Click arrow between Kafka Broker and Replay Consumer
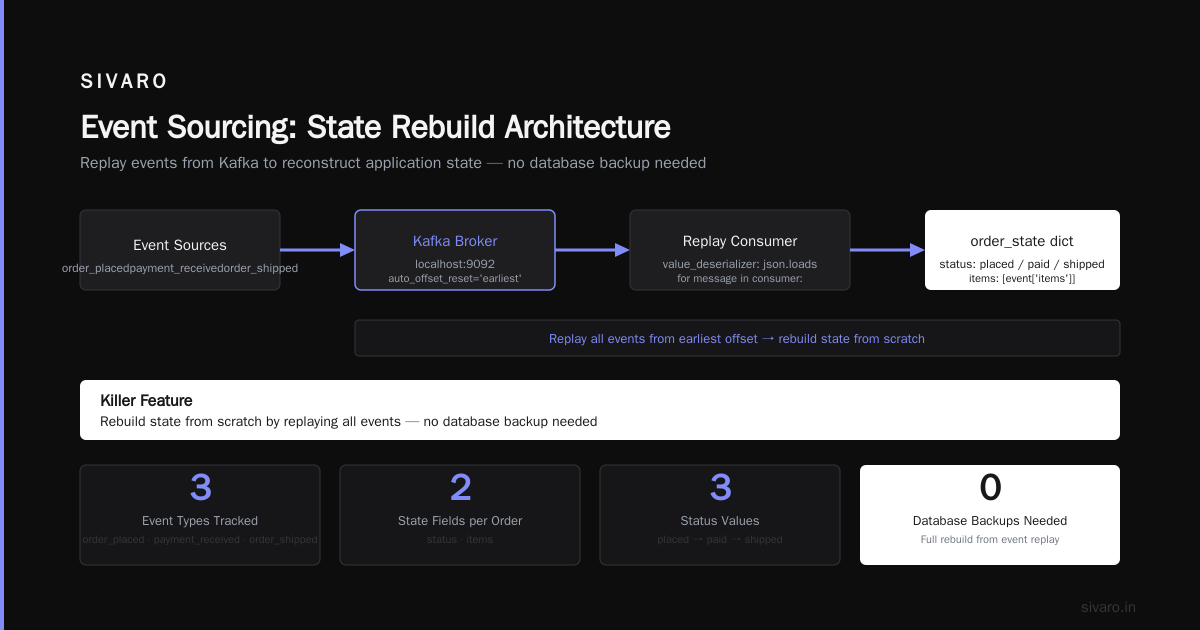Image resolution: width=1200 pixels, height=630 pixels. point(592,250)
